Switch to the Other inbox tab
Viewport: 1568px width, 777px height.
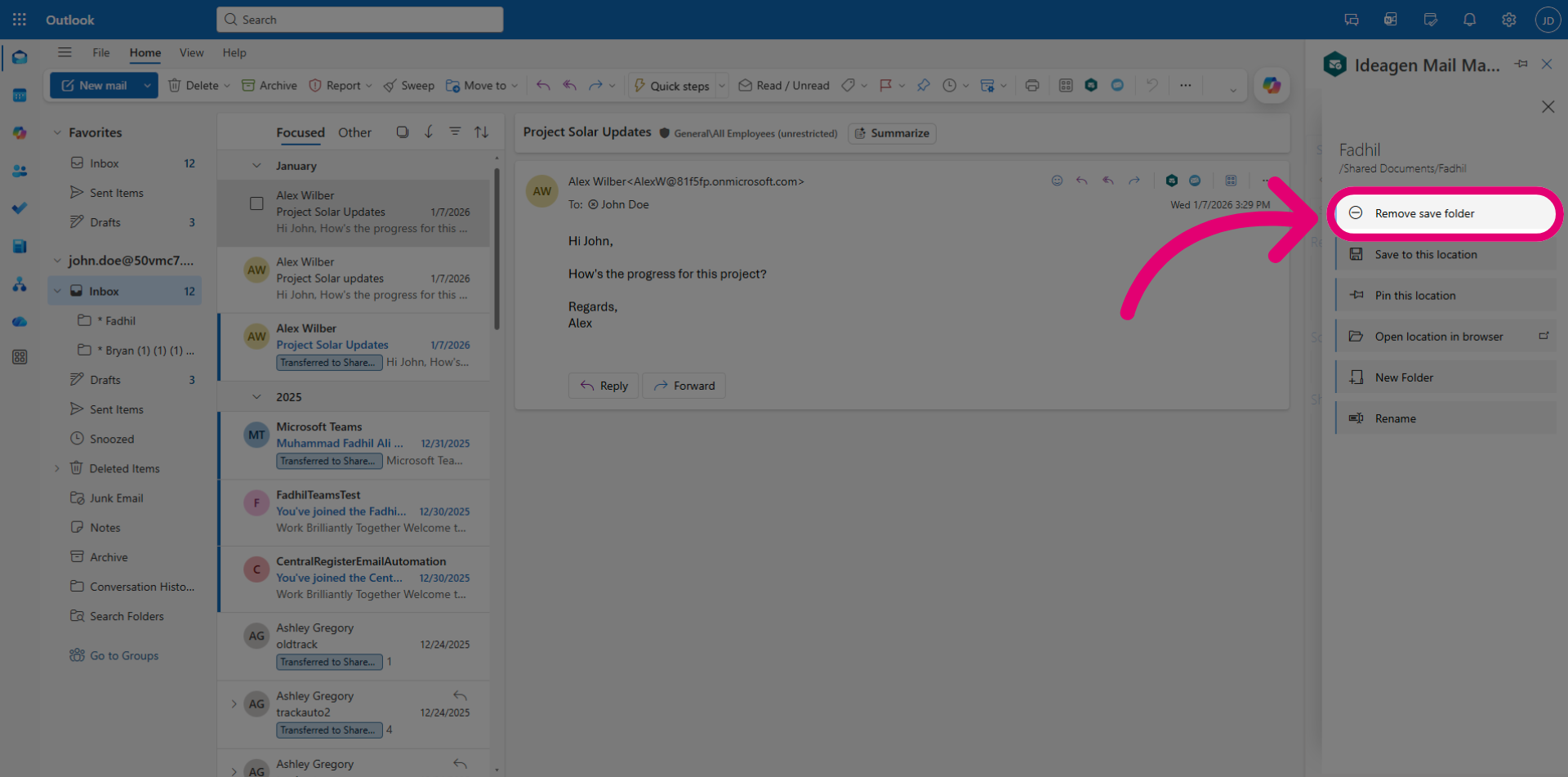tap(354, 132)
